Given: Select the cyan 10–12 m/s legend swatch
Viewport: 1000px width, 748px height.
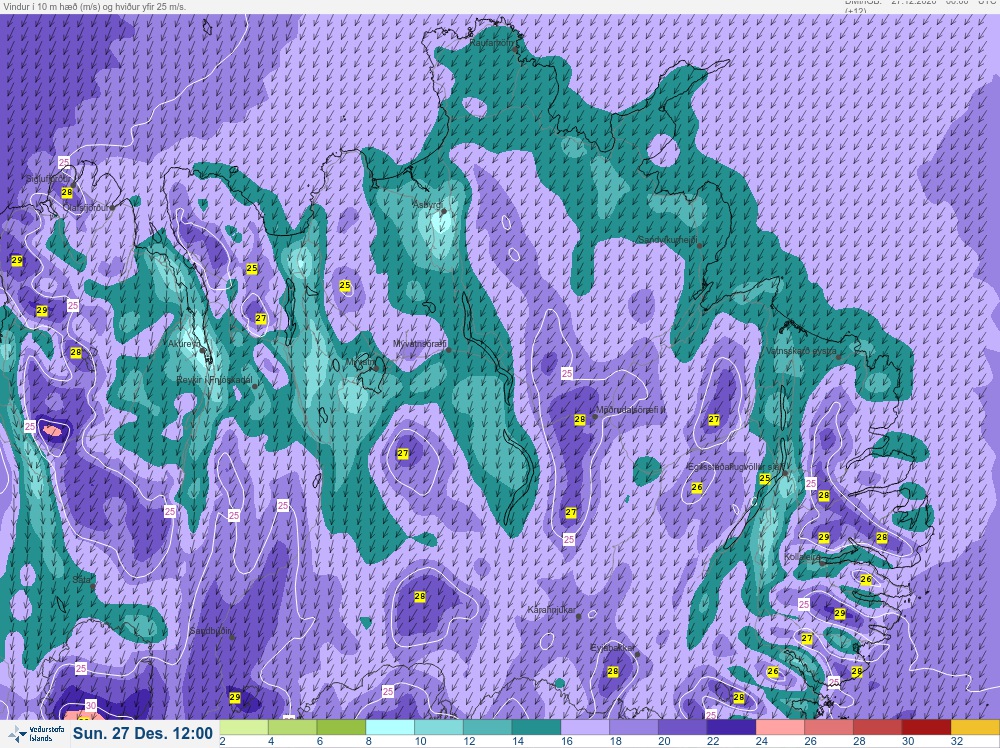Looking at the screenshot, I should pos(439,728).
